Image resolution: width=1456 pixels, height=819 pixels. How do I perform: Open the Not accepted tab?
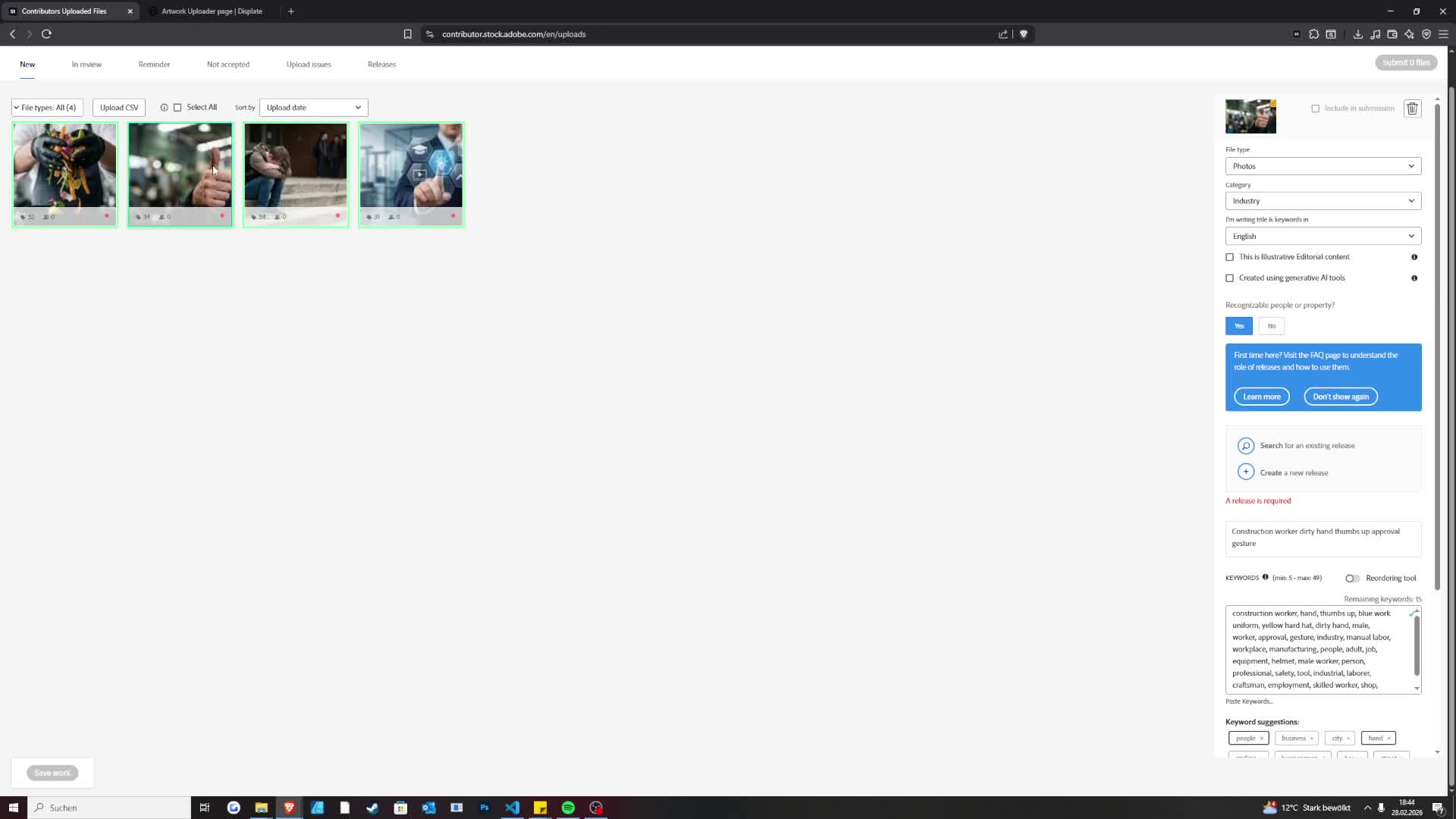point(227,64)
